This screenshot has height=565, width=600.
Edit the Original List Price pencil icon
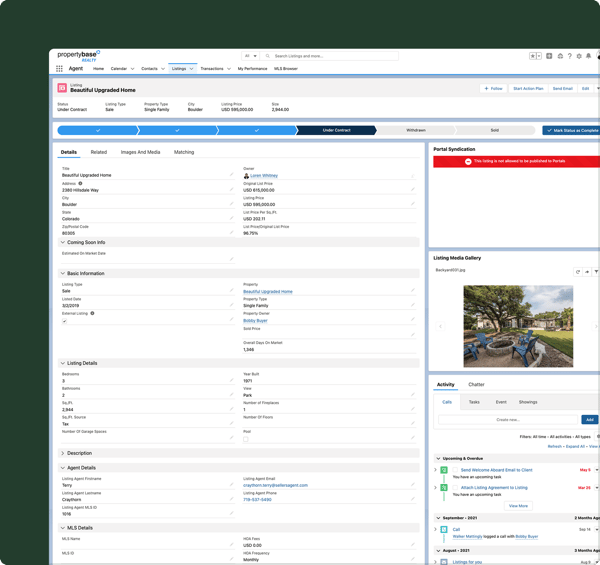pos(413,189)
